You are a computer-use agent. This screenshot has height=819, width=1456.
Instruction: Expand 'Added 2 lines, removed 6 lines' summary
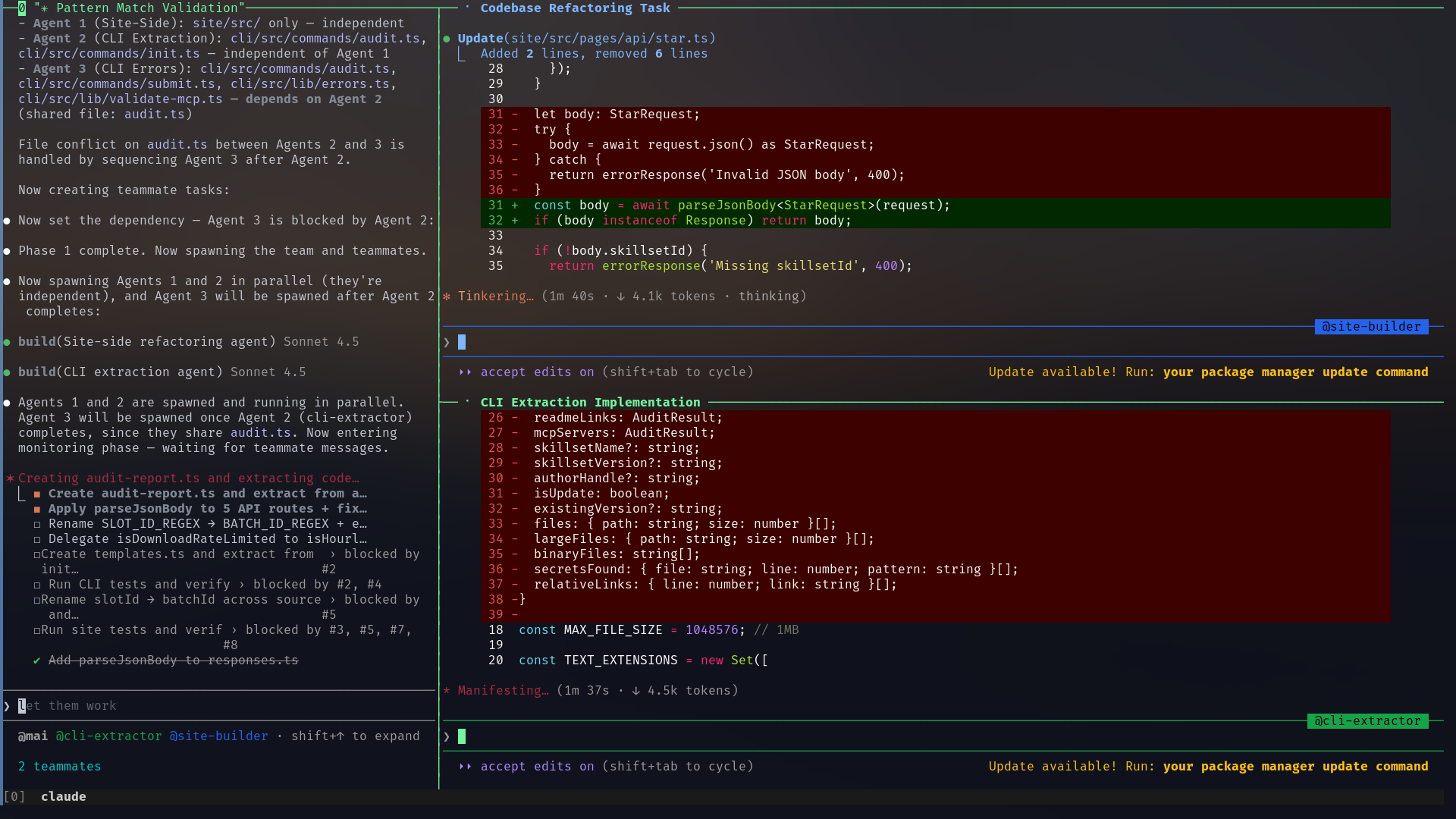[595, 54]
